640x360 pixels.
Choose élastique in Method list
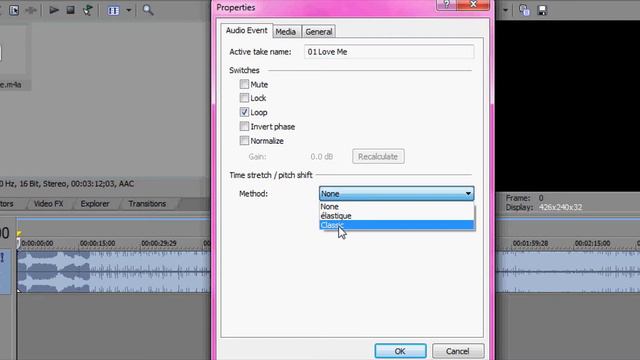click(396, 216)
